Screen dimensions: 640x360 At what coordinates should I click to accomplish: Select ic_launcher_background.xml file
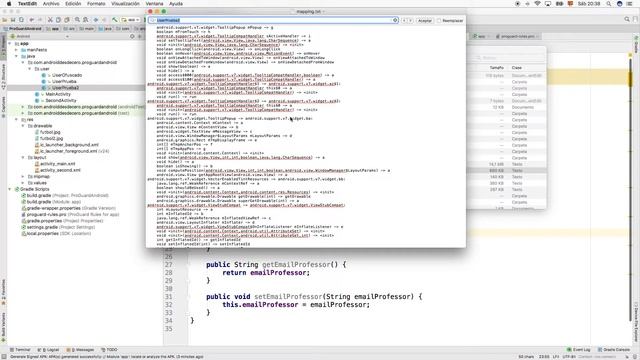[x=69, y=145]
